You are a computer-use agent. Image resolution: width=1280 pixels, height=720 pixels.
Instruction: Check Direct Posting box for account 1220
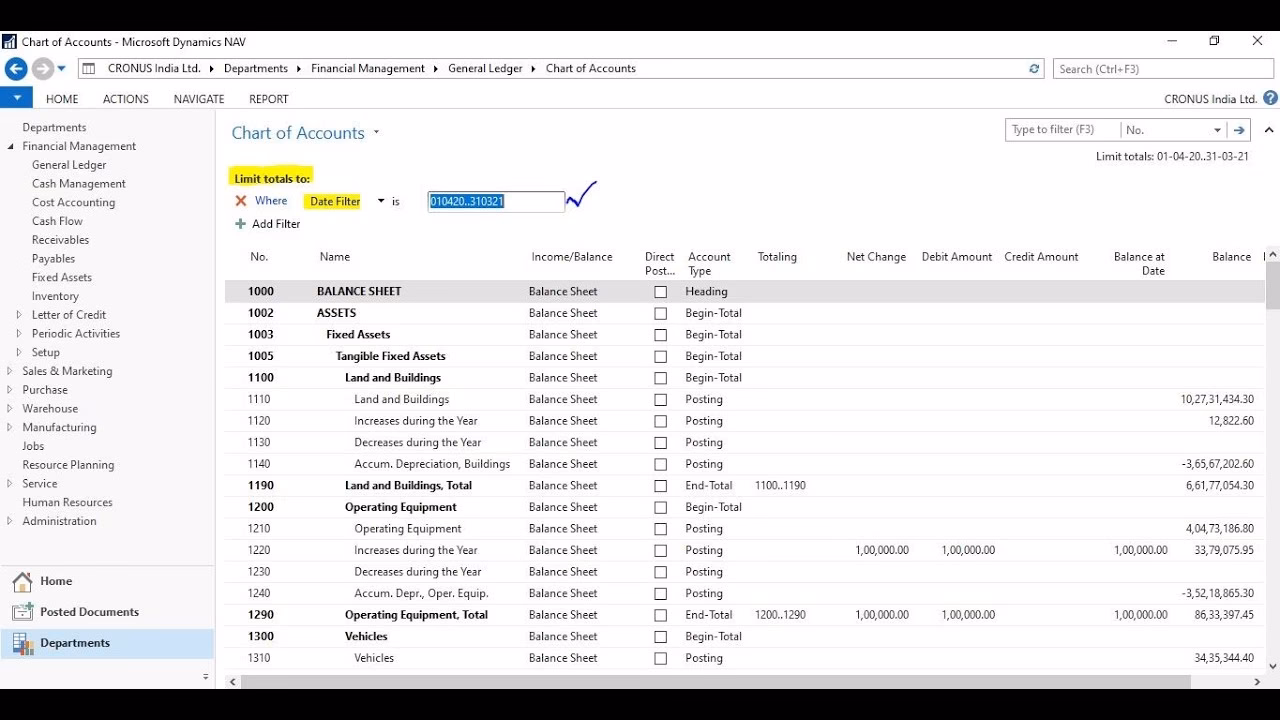tap(660, 550)
